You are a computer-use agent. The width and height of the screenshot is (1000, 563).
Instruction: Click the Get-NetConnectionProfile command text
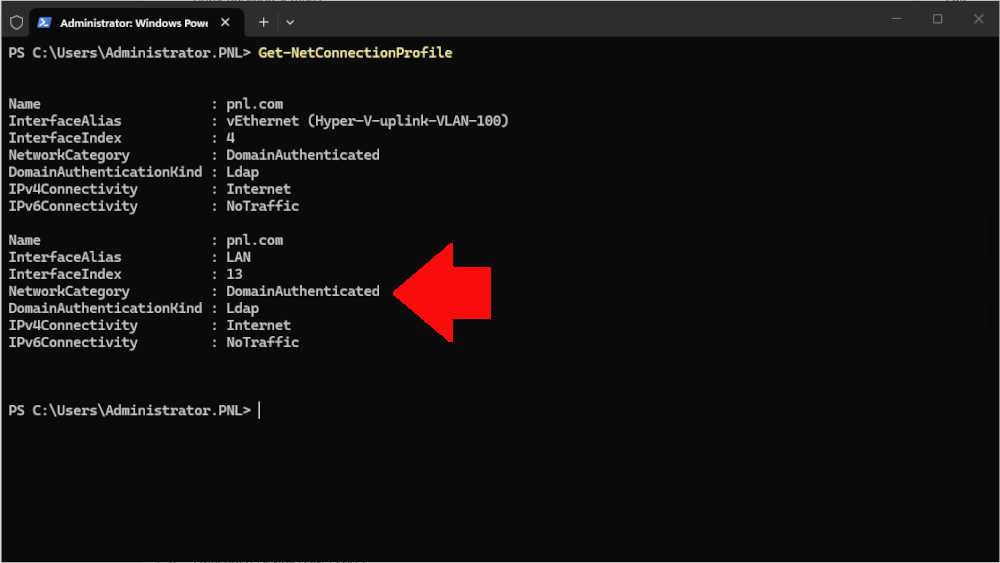pyautogui.click(x=355, y=53)
